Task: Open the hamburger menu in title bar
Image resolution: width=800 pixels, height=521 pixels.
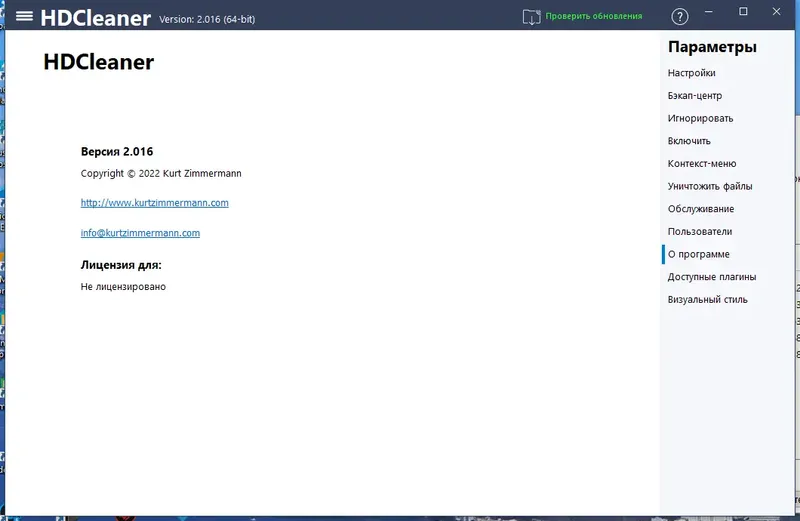Action: [x=24, y=16]
